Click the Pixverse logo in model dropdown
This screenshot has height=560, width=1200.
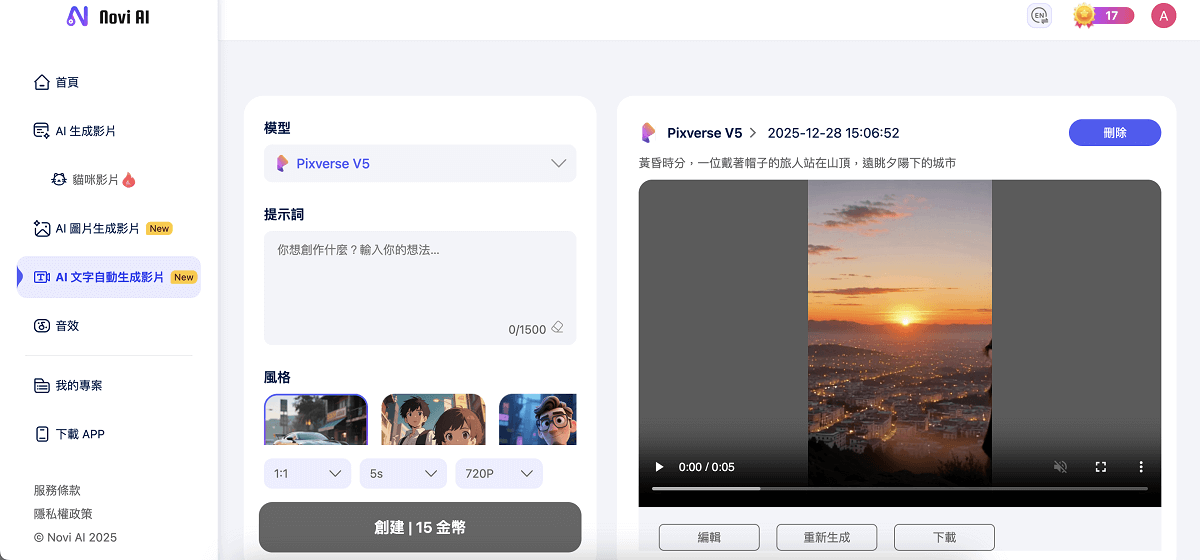click(x=282, y=163)
